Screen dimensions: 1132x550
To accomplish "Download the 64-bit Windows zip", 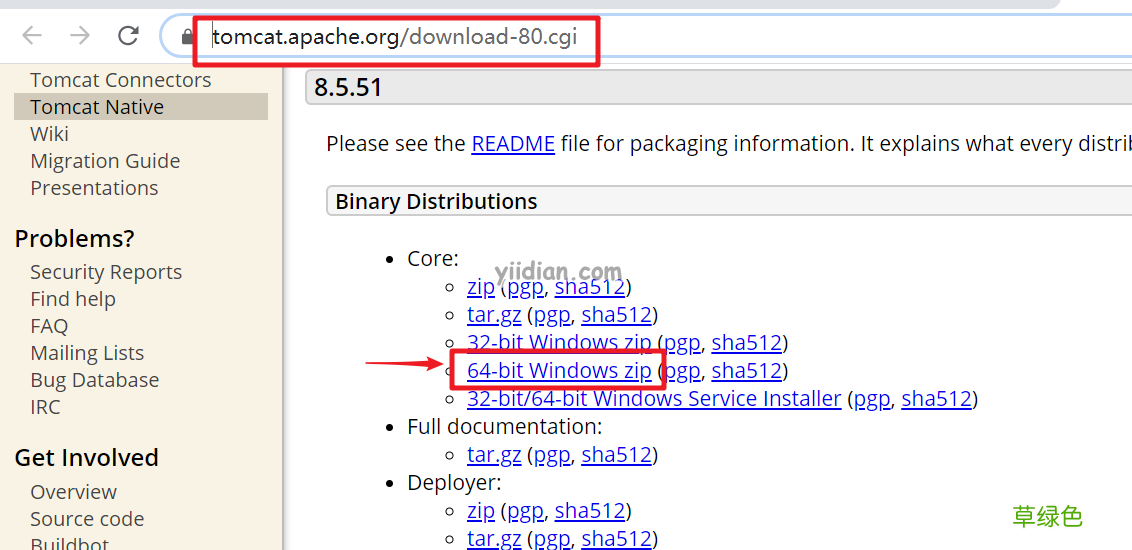I will tap(559, 371).
